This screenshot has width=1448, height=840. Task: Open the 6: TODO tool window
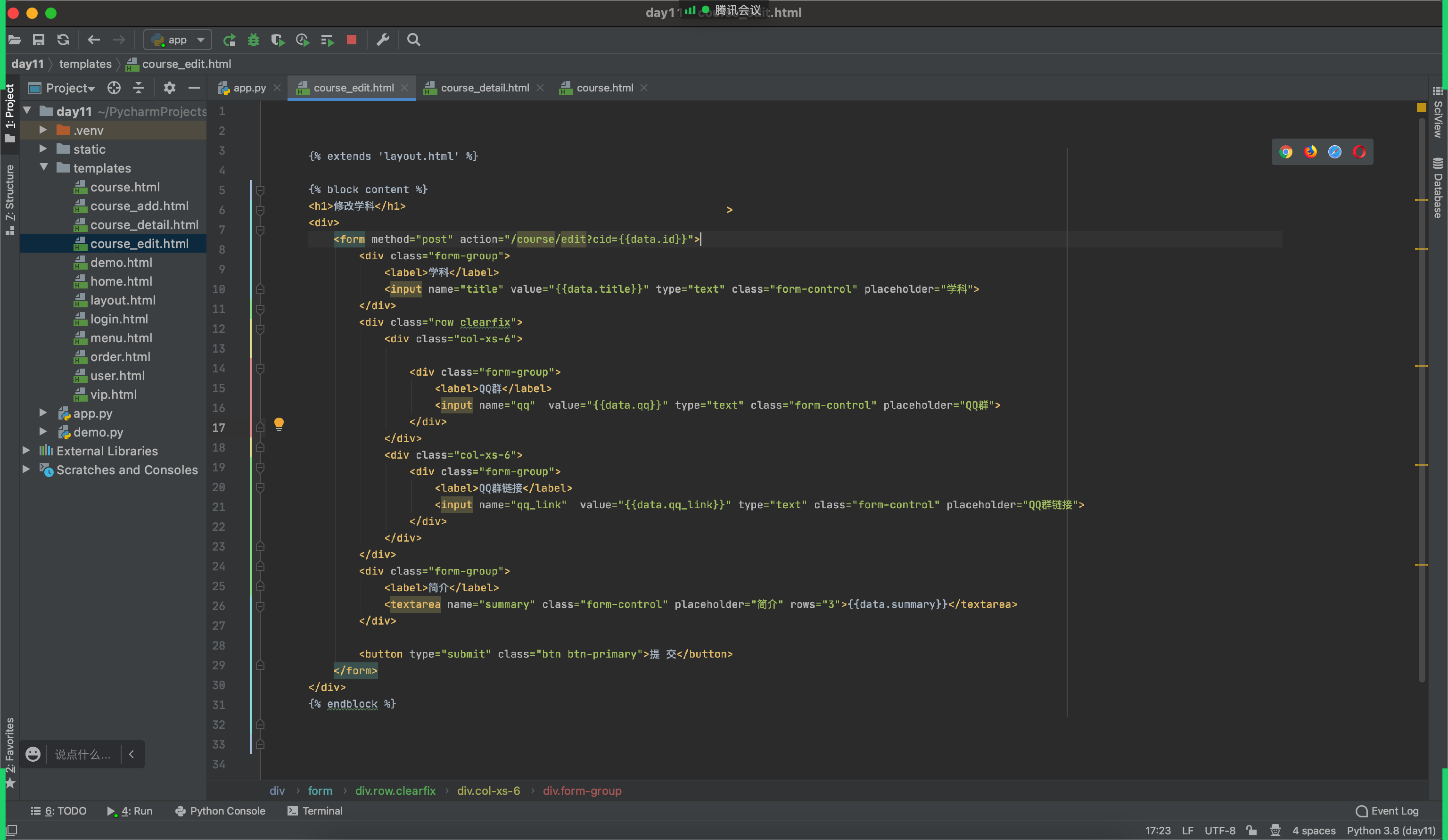coord(58,811)
